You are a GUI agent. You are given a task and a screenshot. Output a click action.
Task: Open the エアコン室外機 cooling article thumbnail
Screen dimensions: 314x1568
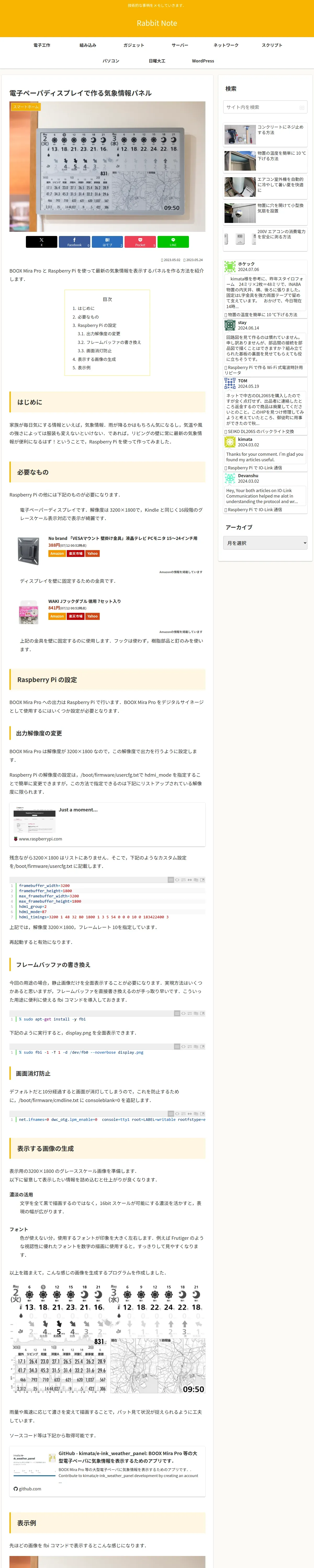click(240, 187)
